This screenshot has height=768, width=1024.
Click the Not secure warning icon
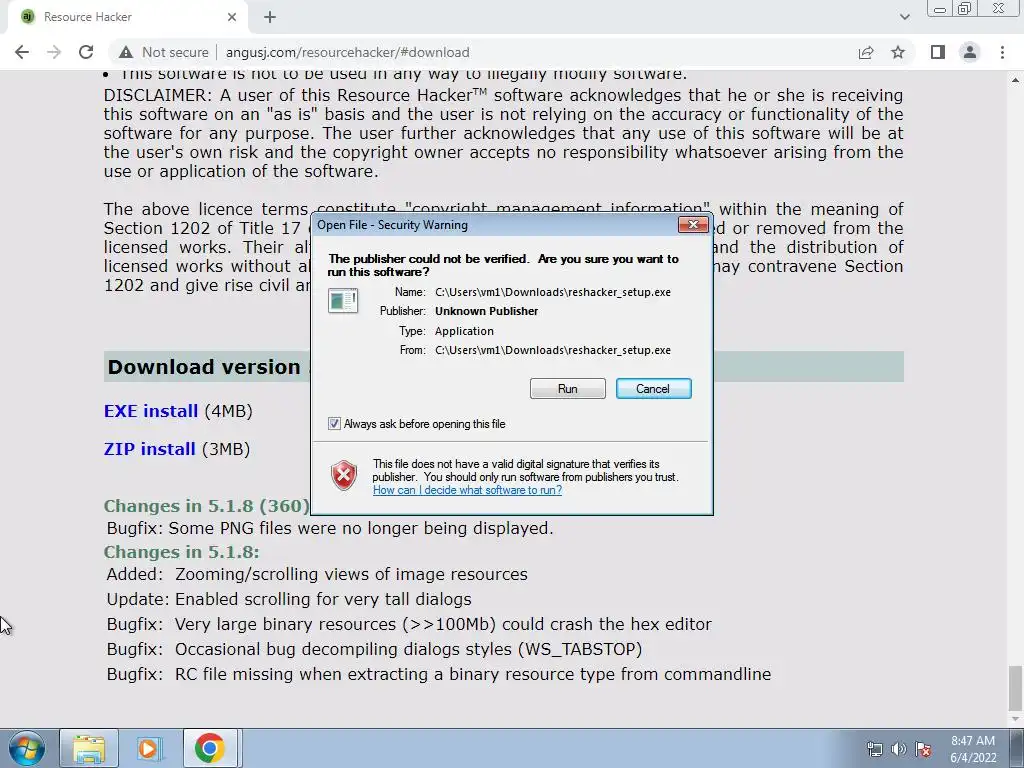coord(126,52)
